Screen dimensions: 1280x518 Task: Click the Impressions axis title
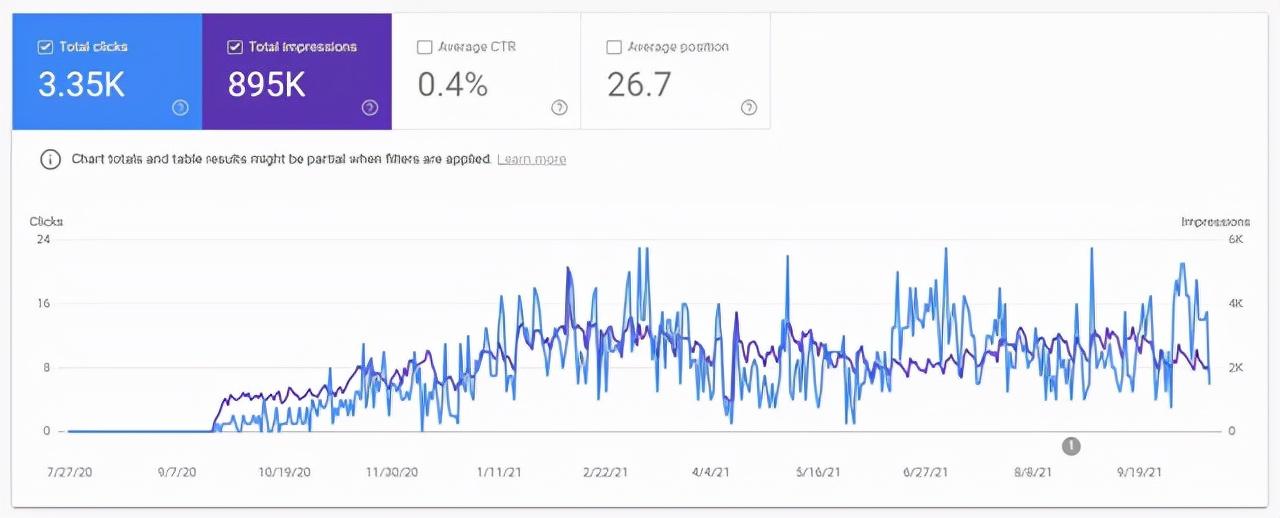pyautogui.click(x=1215, y=221)
